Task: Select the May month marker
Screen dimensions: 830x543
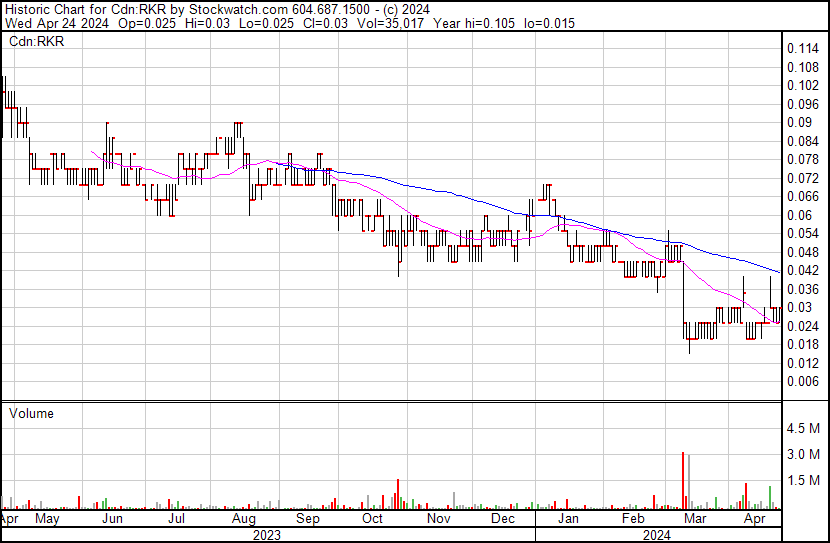Action: [x=47, y=519]
